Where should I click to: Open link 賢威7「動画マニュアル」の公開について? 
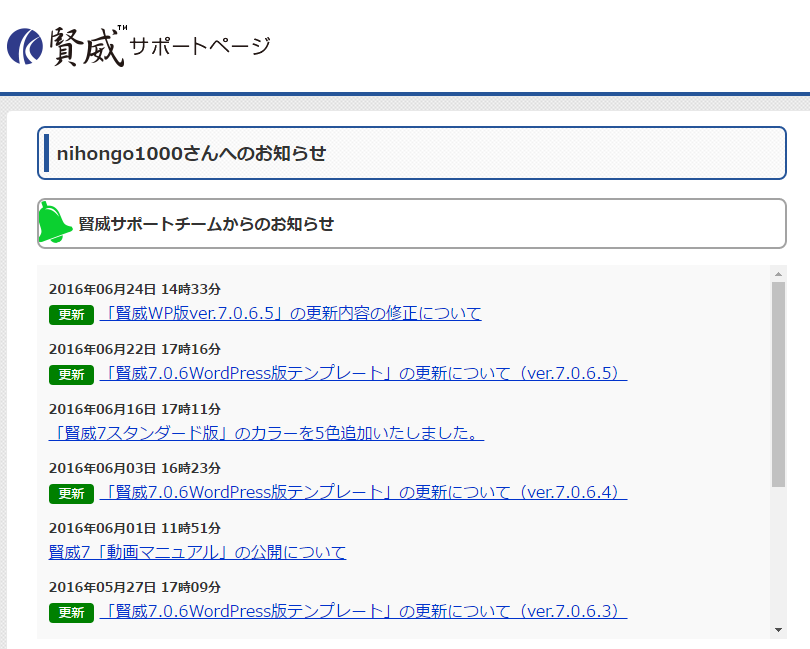point(197,552)
